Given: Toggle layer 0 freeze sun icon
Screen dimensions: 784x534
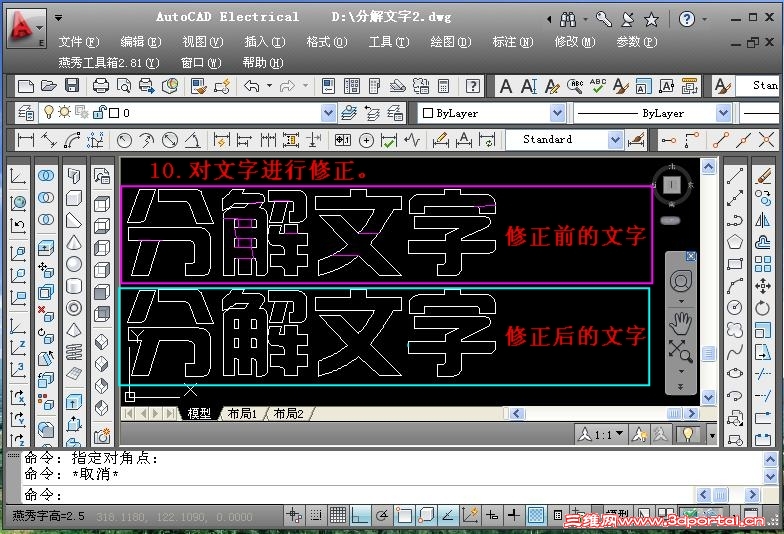Looking at the screenshot, I should point(64,112).
